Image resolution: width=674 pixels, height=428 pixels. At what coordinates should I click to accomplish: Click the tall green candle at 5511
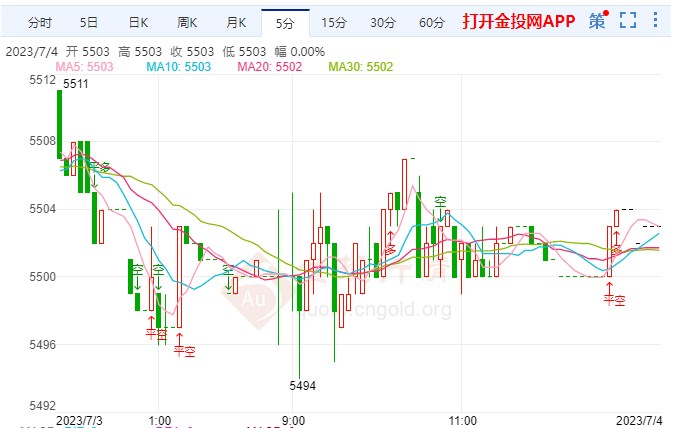pos(59,125)
